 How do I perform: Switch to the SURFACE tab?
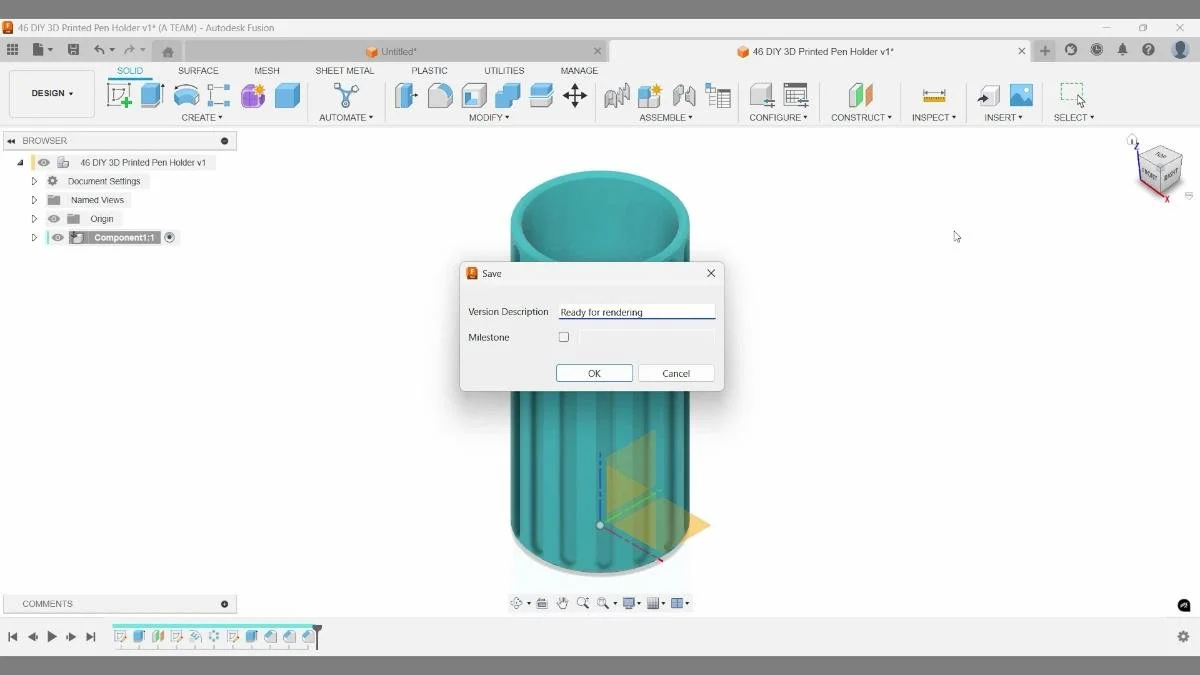(x=197, y=70)
